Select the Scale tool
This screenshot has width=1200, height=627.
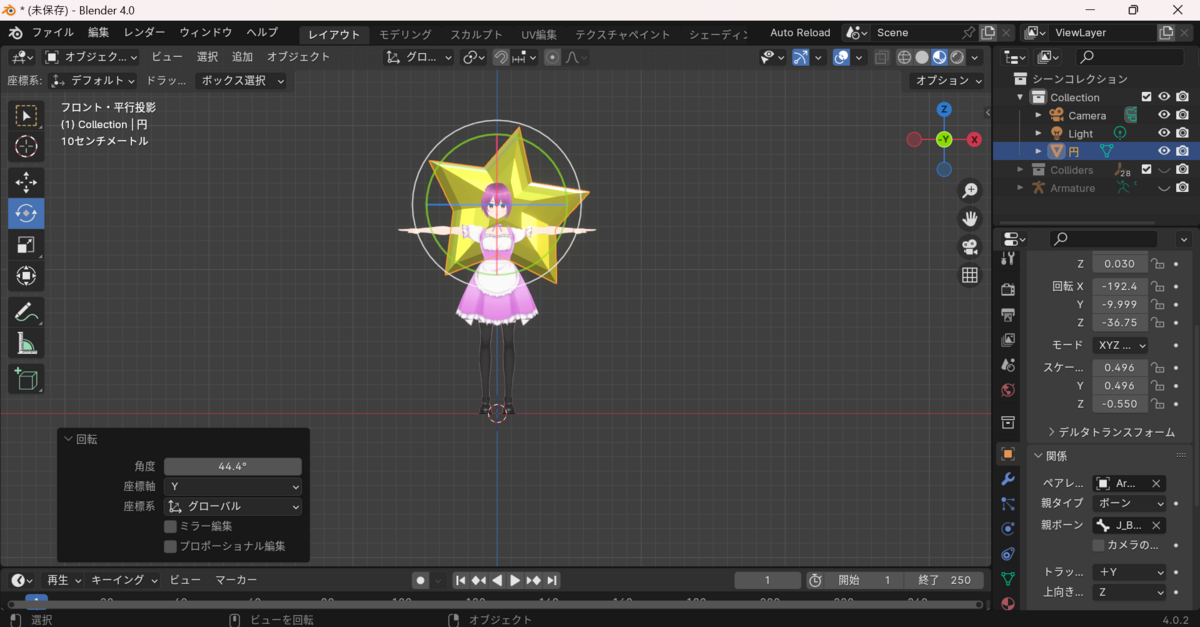(26, 245)
